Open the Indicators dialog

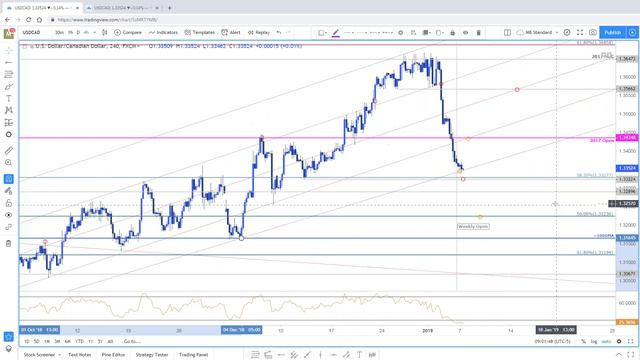click(x=163, y=32)
